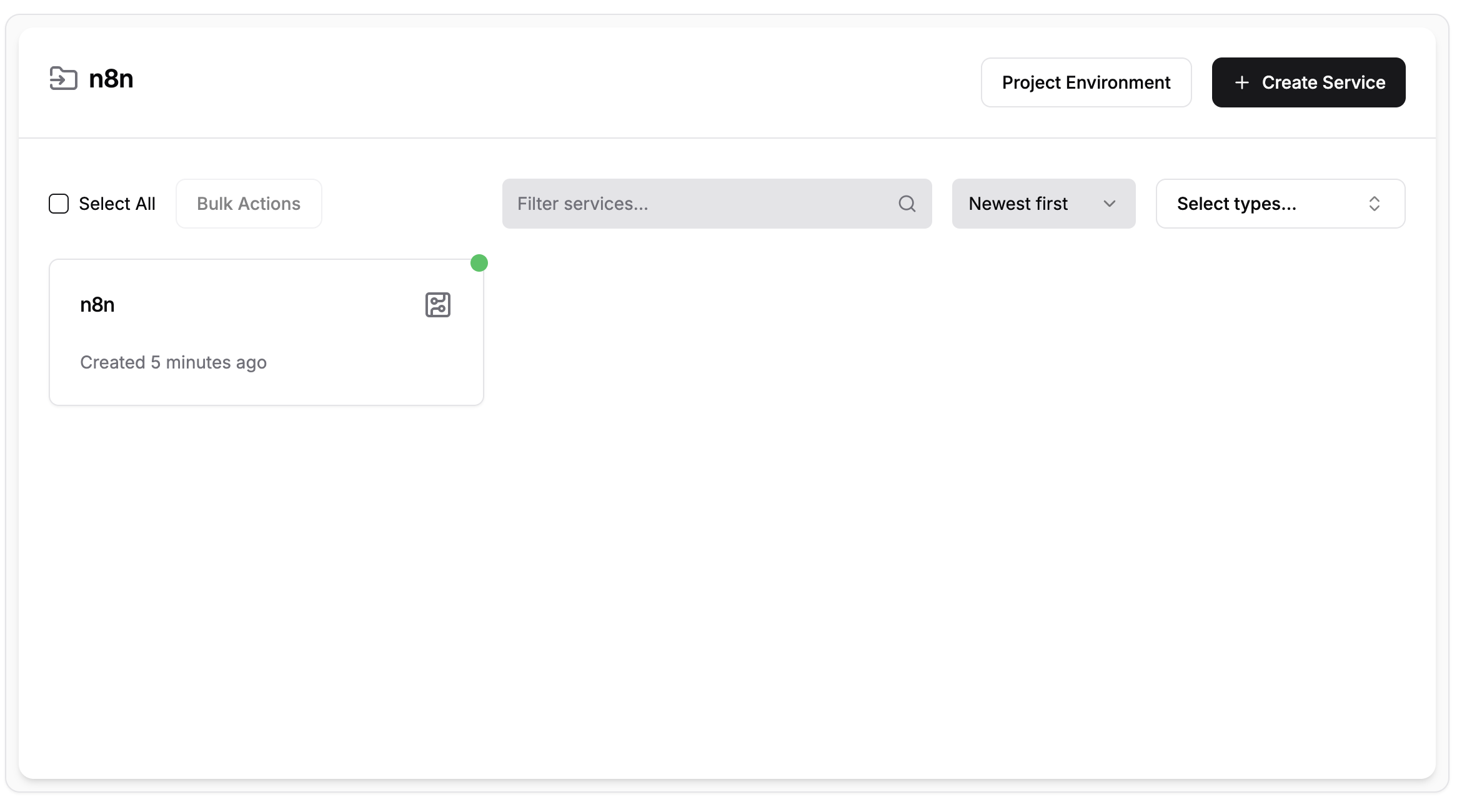
Task: Click the Created 5 minutes ago text
Action: pos(174,362)
